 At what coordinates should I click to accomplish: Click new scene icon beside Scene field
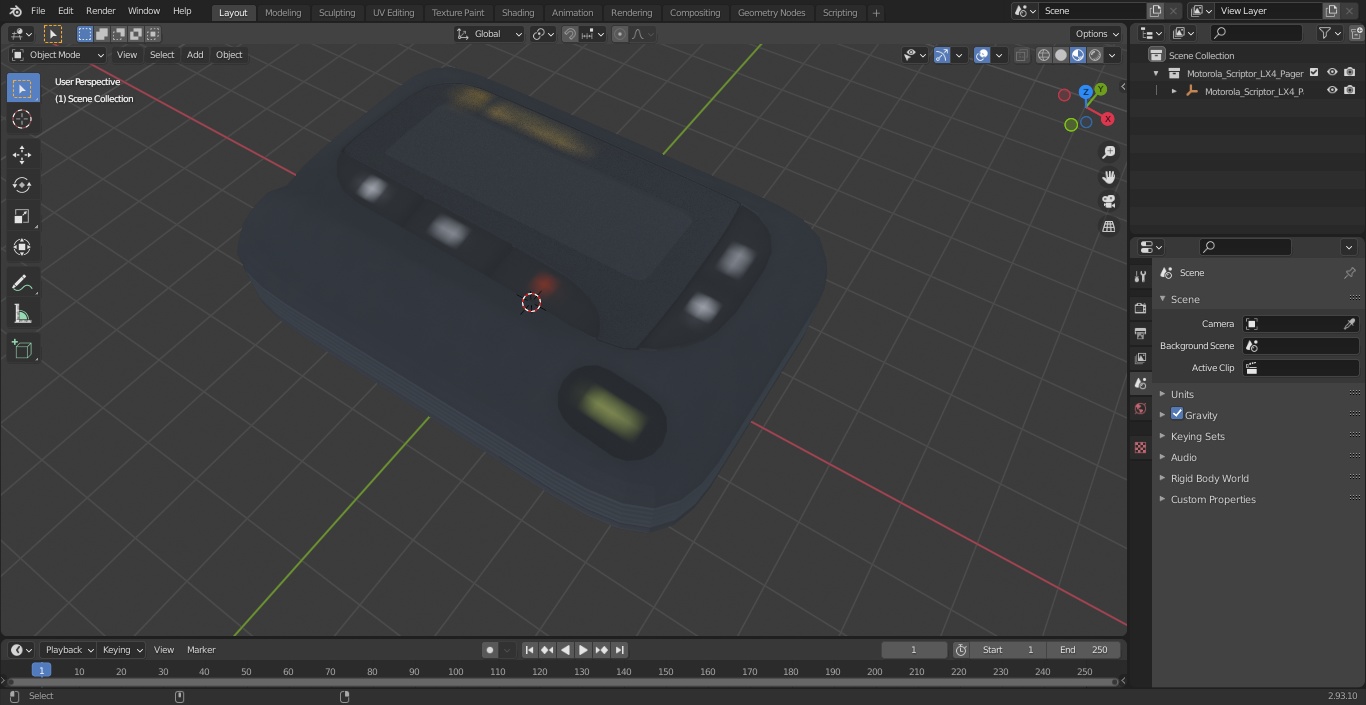(1156, 11)
